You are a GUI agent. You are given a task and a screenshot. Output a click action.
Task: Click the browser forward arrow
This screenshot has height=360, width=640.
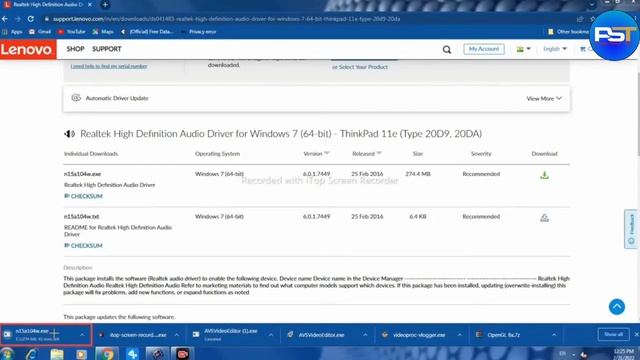(18, 19)
